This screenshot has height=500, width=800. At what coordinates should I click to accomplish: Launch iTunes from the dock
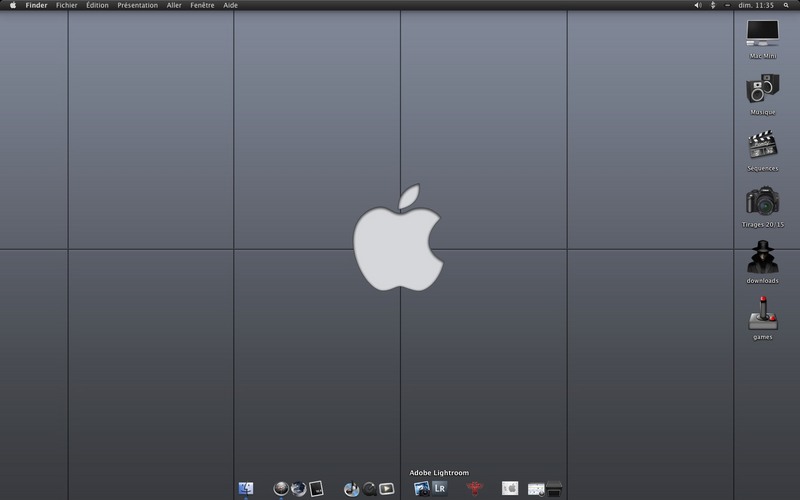(351, 489)
